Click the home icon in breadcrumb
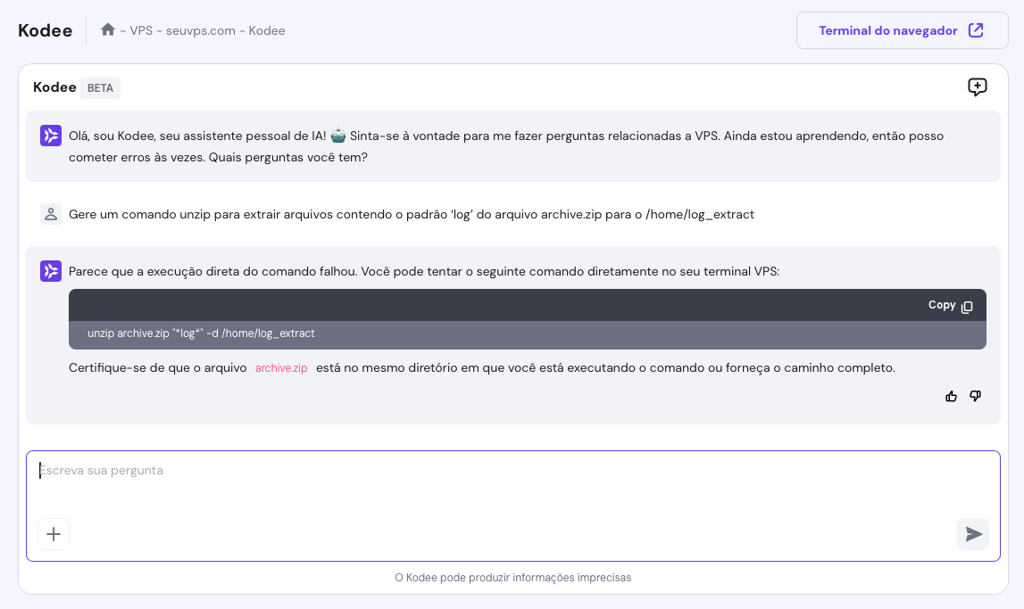This screenshot has width=1024, height=609. click(108, 29)
